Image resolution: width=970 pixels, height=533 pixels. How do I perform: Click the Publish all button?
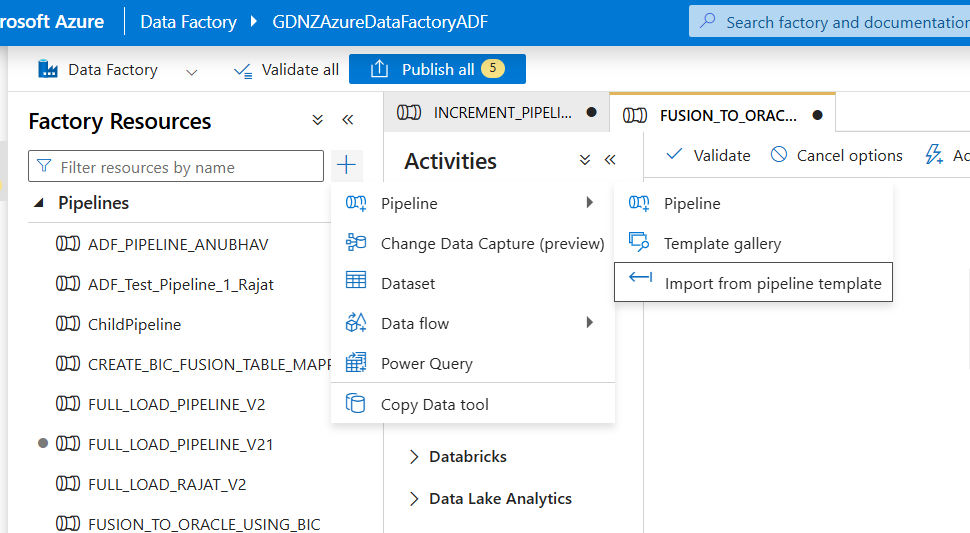coord(437,69)
